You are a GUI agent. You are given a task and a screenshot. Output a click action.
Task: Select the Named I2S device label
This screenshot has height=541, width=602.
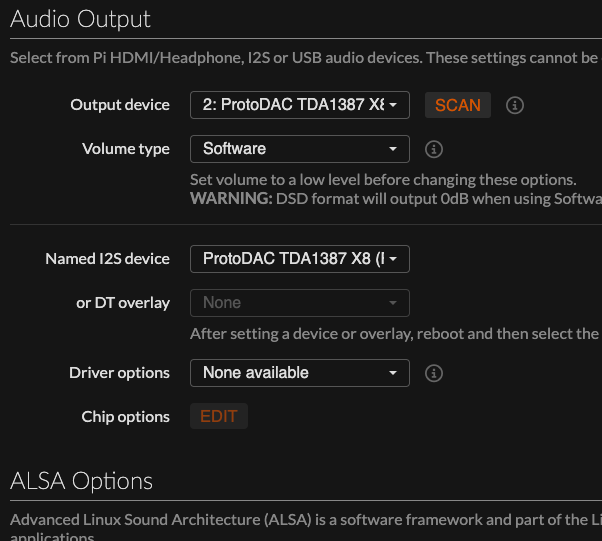pyautogui.click(x=108, y=259)
